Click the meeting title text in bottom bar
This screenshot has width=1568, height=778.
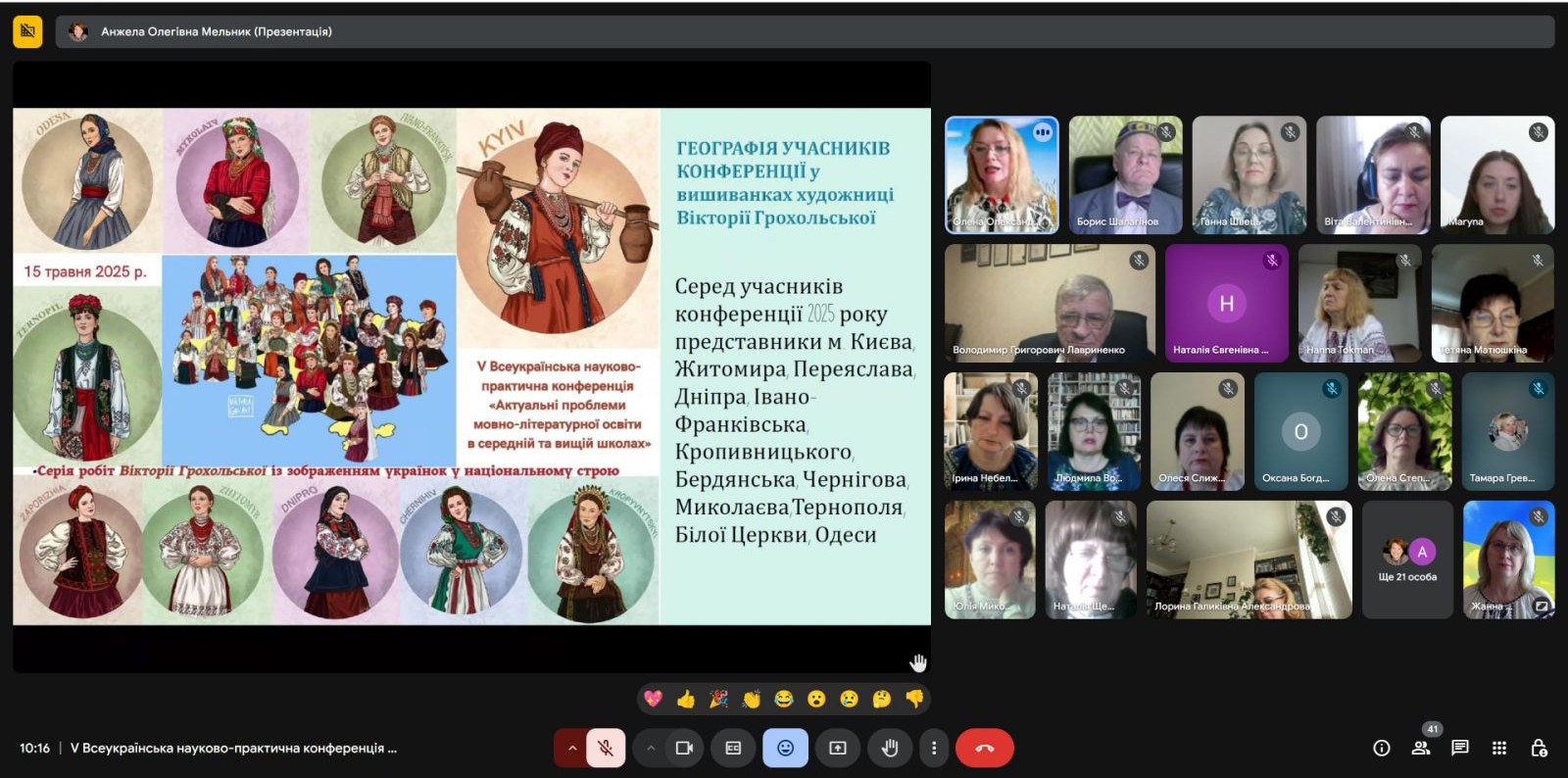pyautogui.click(x=233, y=748)
